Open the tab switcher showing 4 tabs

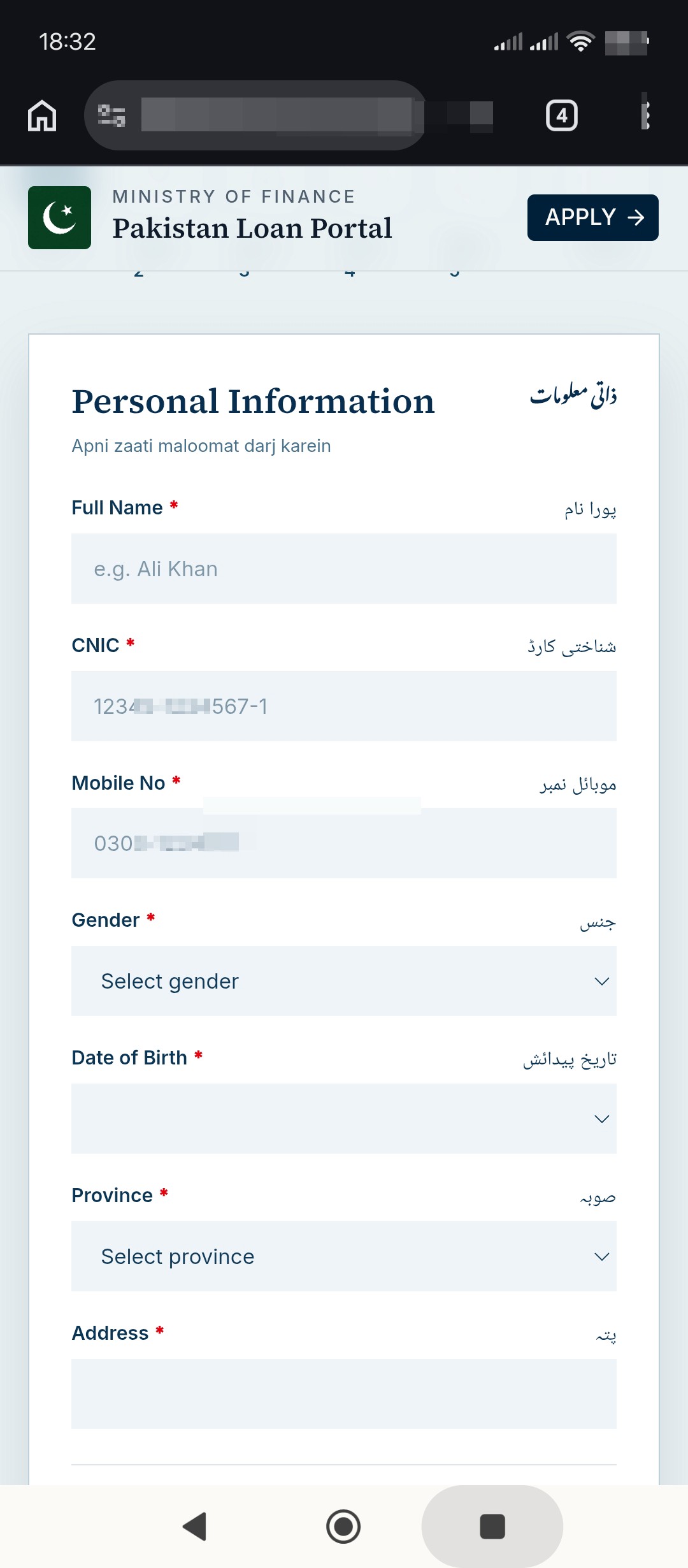pyautogui.click(x=562, y=115)
